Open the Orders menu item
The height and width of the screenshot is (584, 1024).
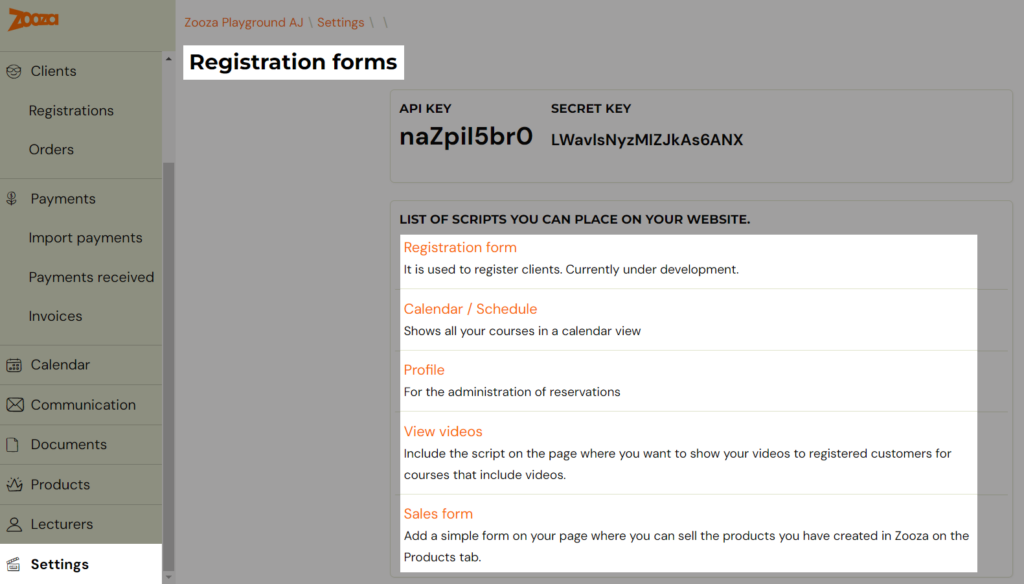[51, 150]
